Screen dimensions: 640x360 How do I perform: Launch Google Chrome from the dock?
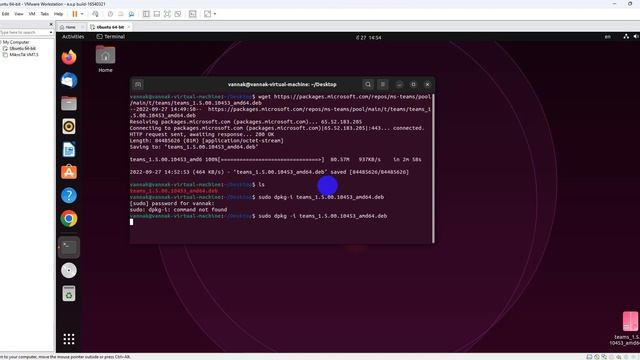coord(69,219)
